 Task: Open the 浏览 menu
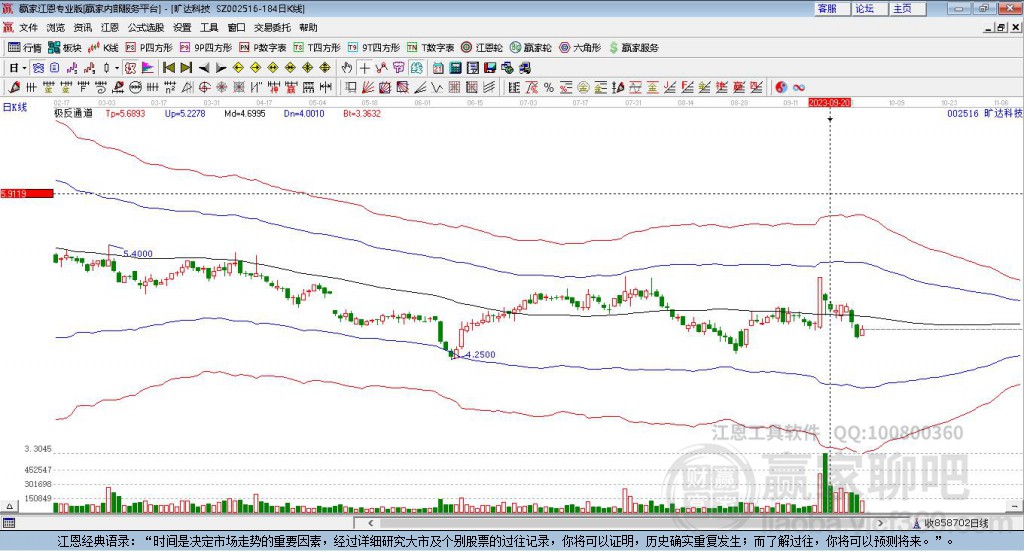pyautogui.click(x=56, y=27)
